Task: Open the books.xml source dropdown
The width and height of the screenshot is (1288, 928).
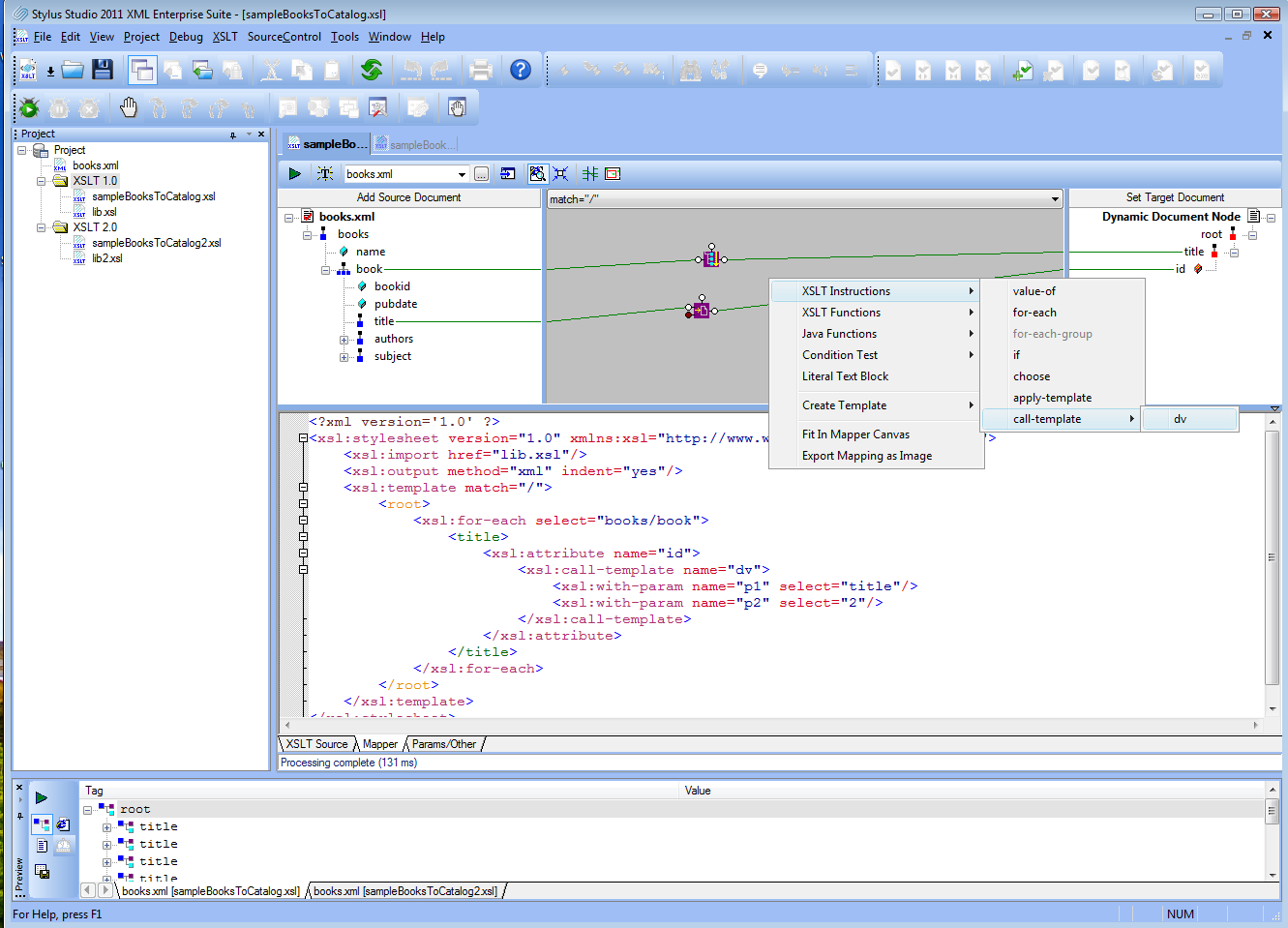Action: [x=462, y=175]
